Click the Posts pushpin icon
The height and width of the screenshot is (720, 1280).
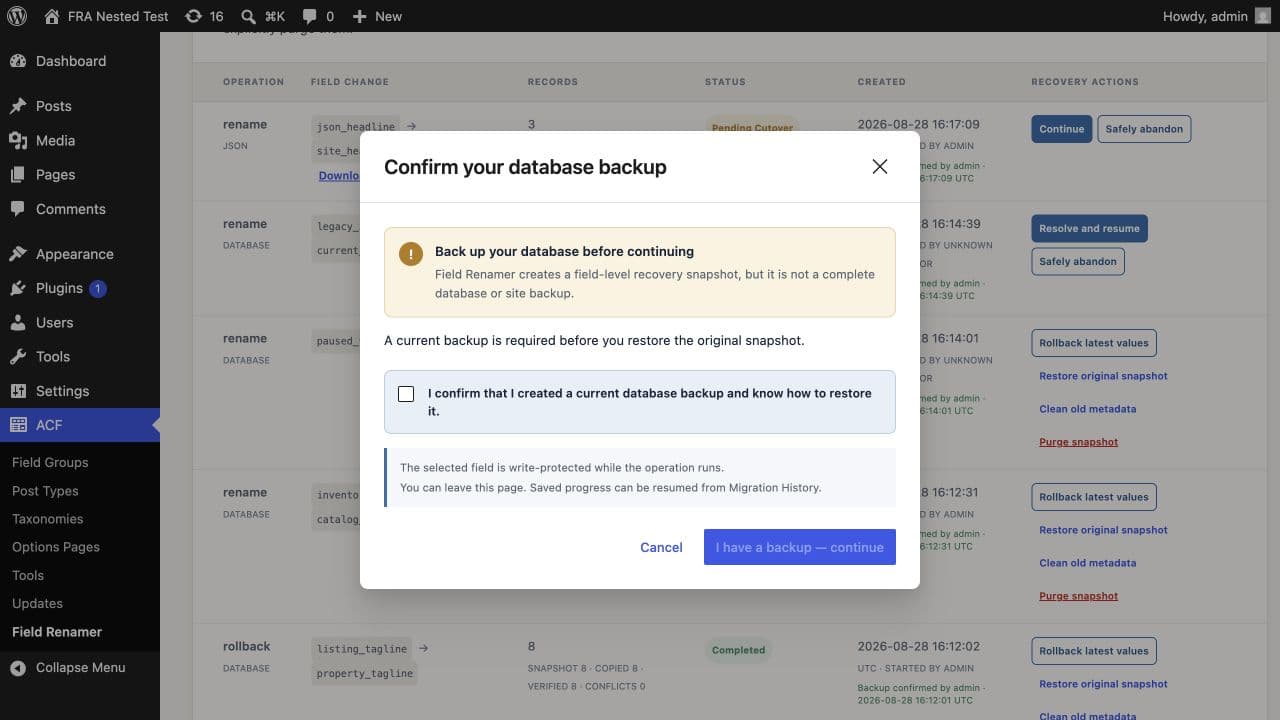pyautogui.click(x=18, y=106)
